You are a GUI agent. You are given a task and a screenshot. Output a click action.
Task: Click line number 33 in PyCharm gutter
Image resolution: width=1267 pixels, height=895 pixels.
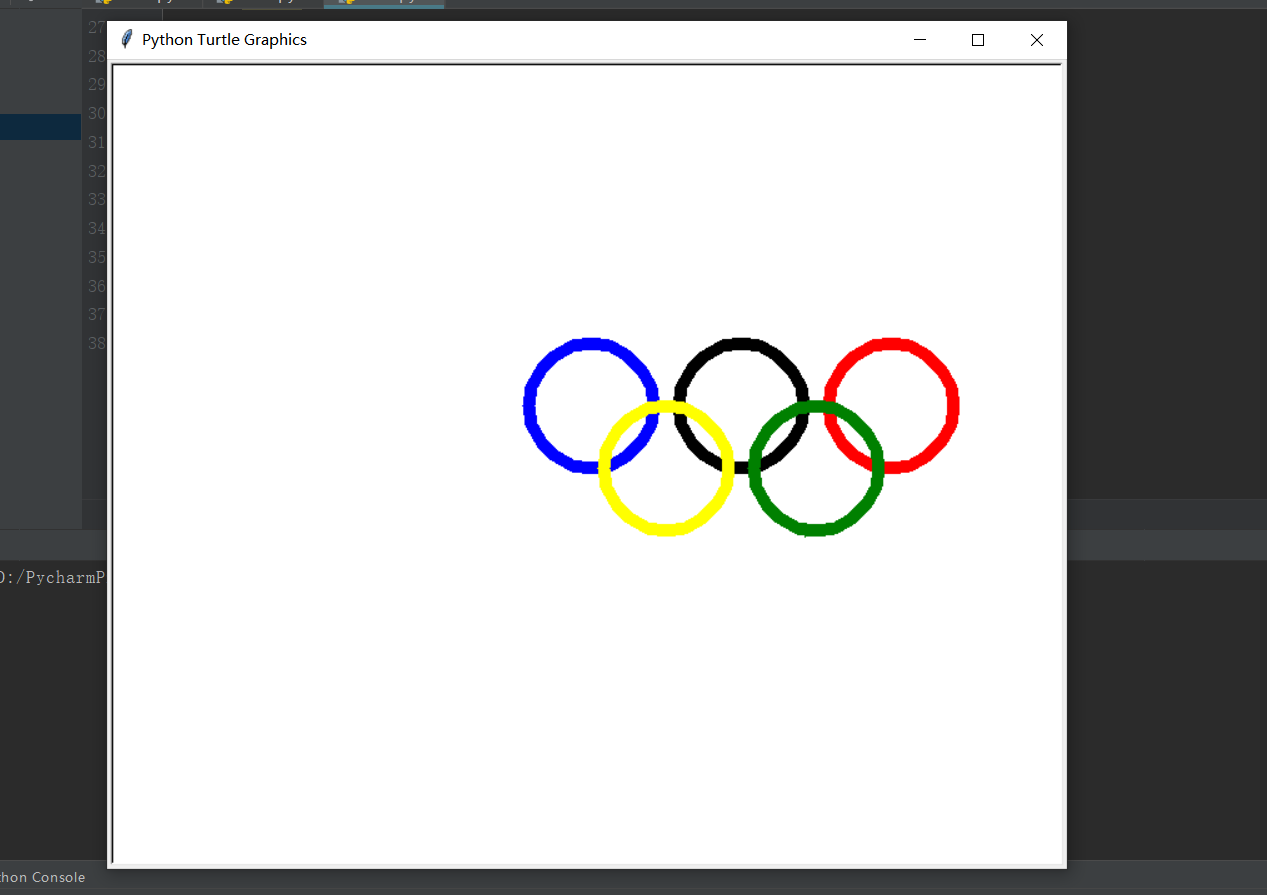[x=97, y=199]
